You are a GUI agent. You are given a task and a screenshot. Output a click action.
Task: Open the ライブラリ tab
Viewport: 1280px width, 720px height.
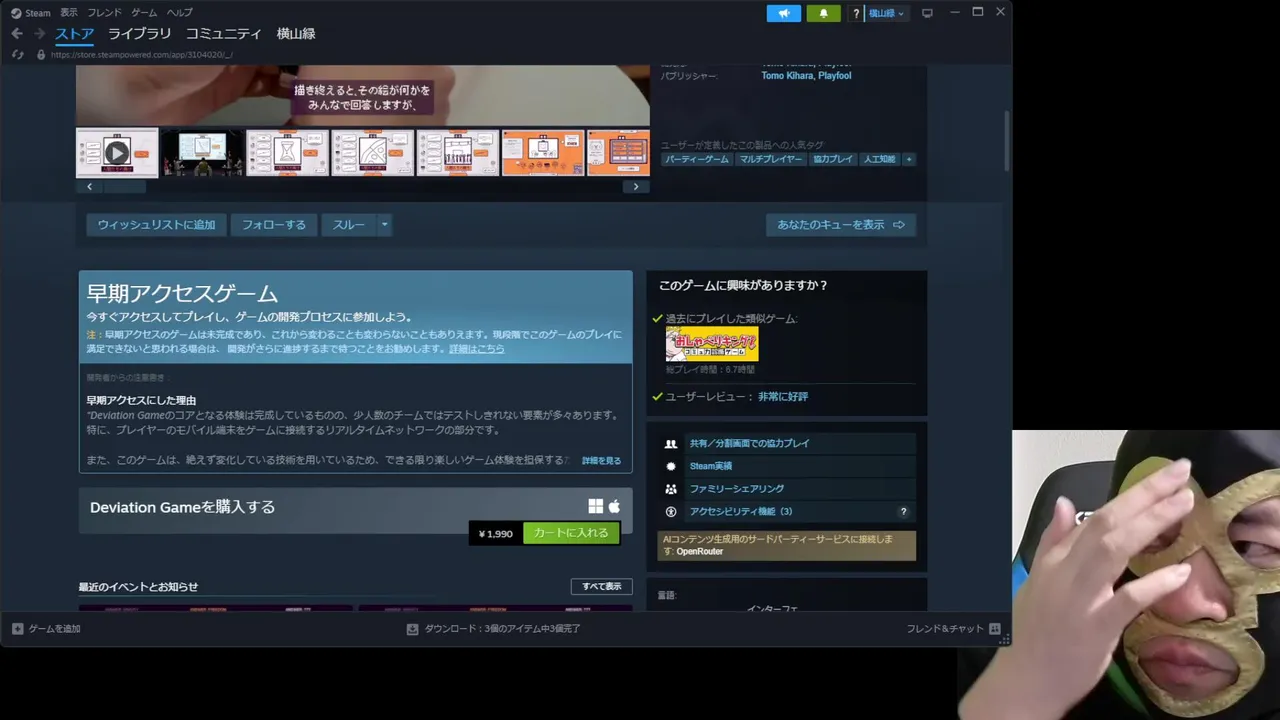coord(139,34)
